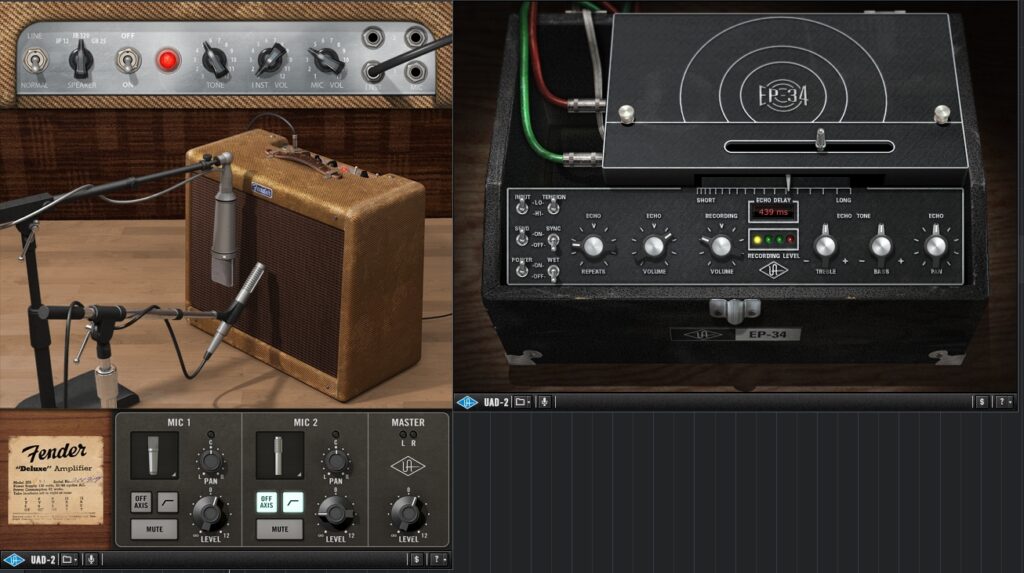1024x573 pixels.
Task: Click the Echo Pan knob
Action: pos(936,246)
